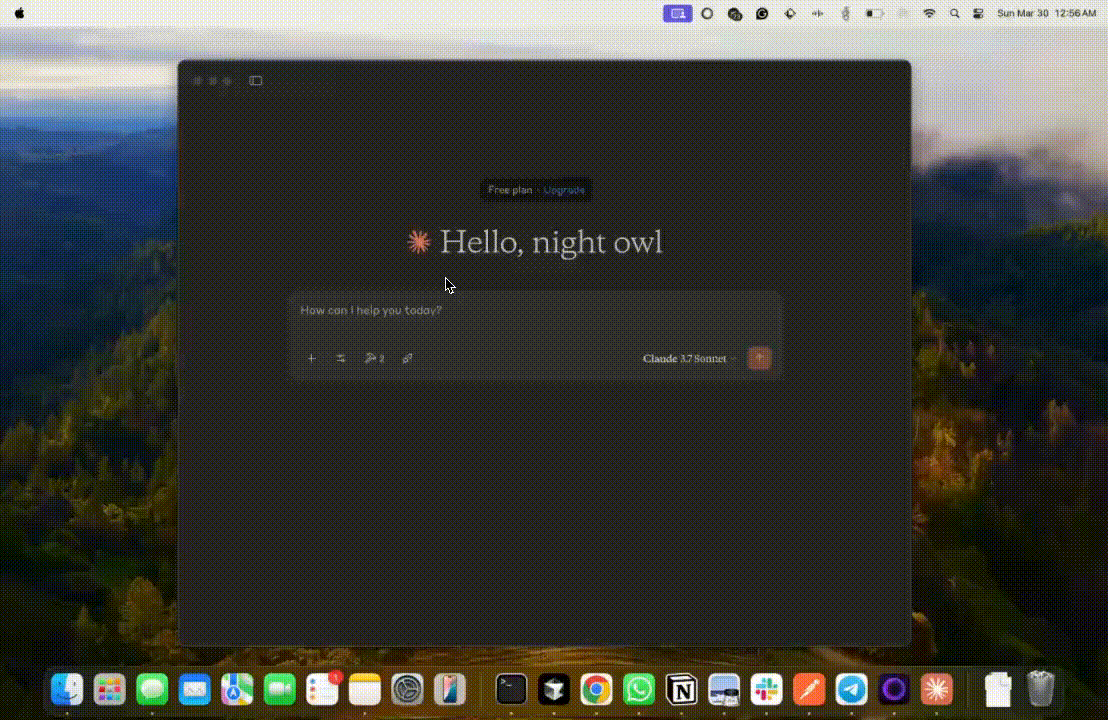Open the Claude app icon in the Dock
1108x720 pixels.
936,689
